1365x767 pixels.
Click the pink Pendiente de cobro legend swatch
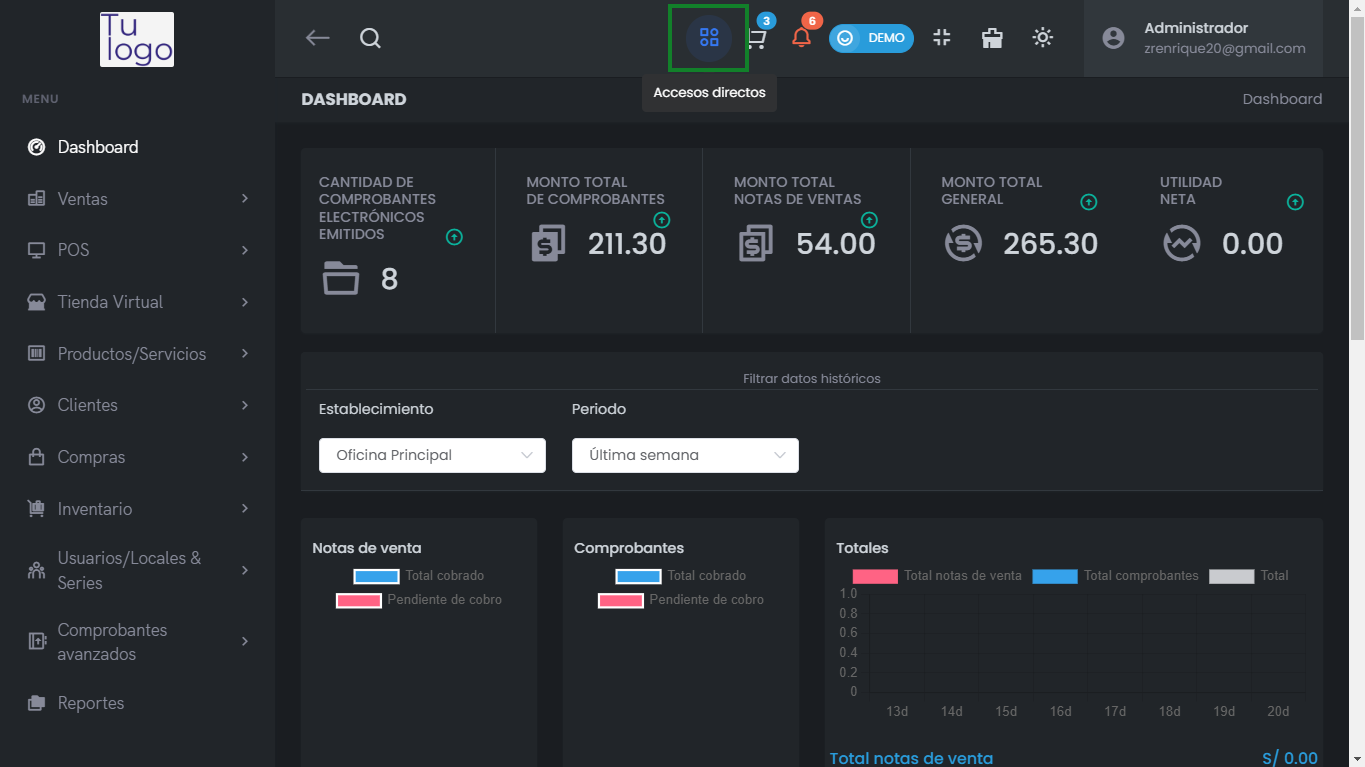point(359,600)
